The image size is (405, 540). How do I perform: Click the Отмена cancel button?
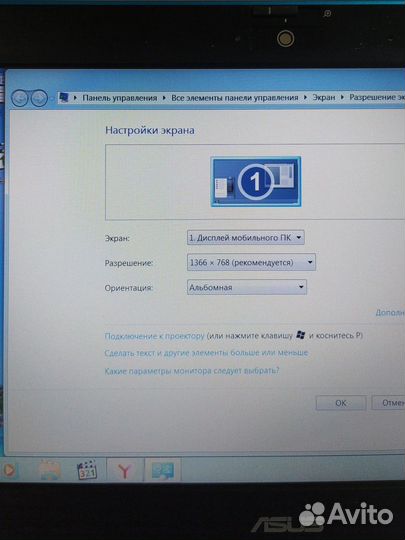pos(388,403)
